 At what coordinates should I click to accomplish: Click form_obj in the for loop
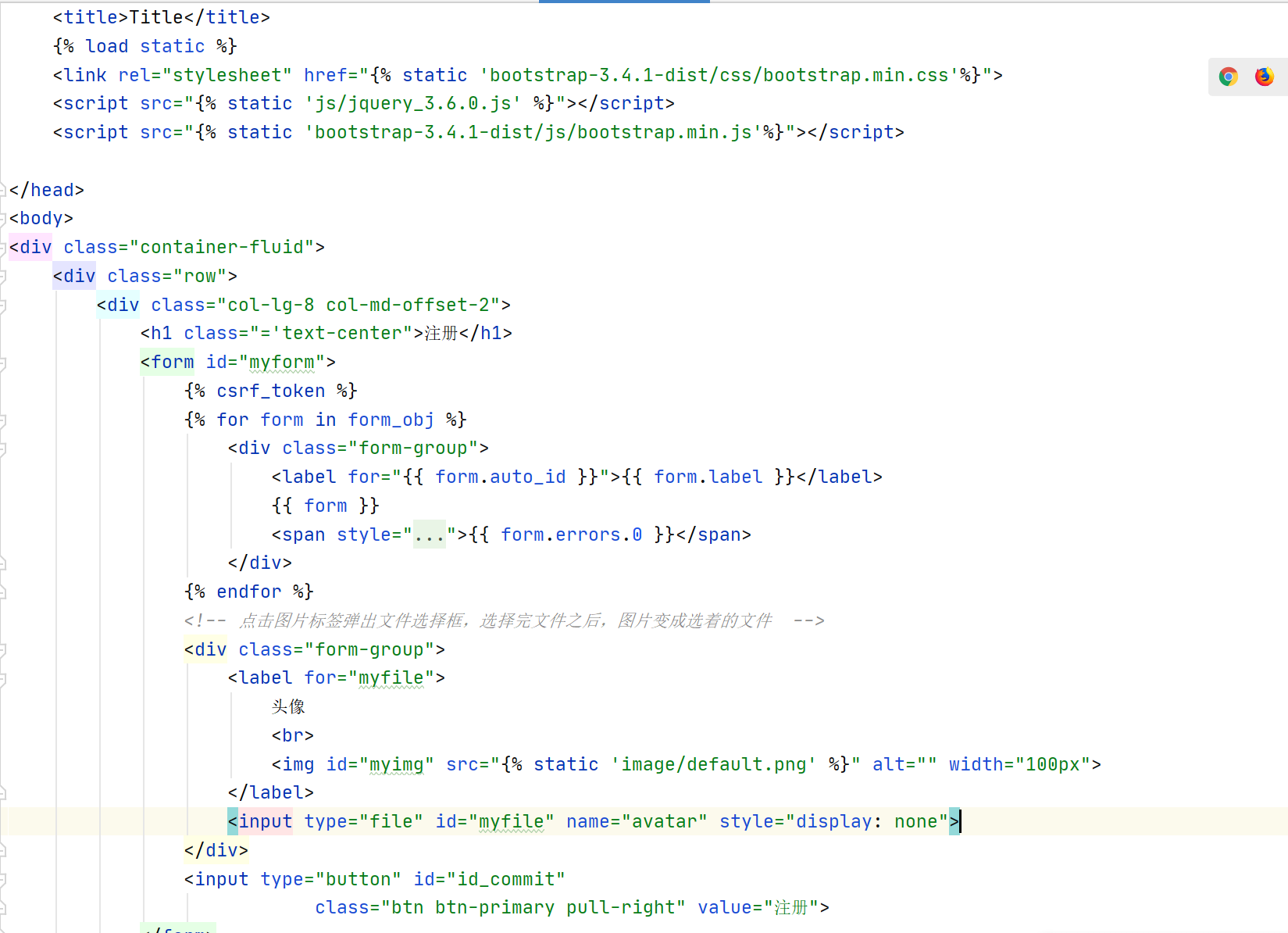[391, 420]
